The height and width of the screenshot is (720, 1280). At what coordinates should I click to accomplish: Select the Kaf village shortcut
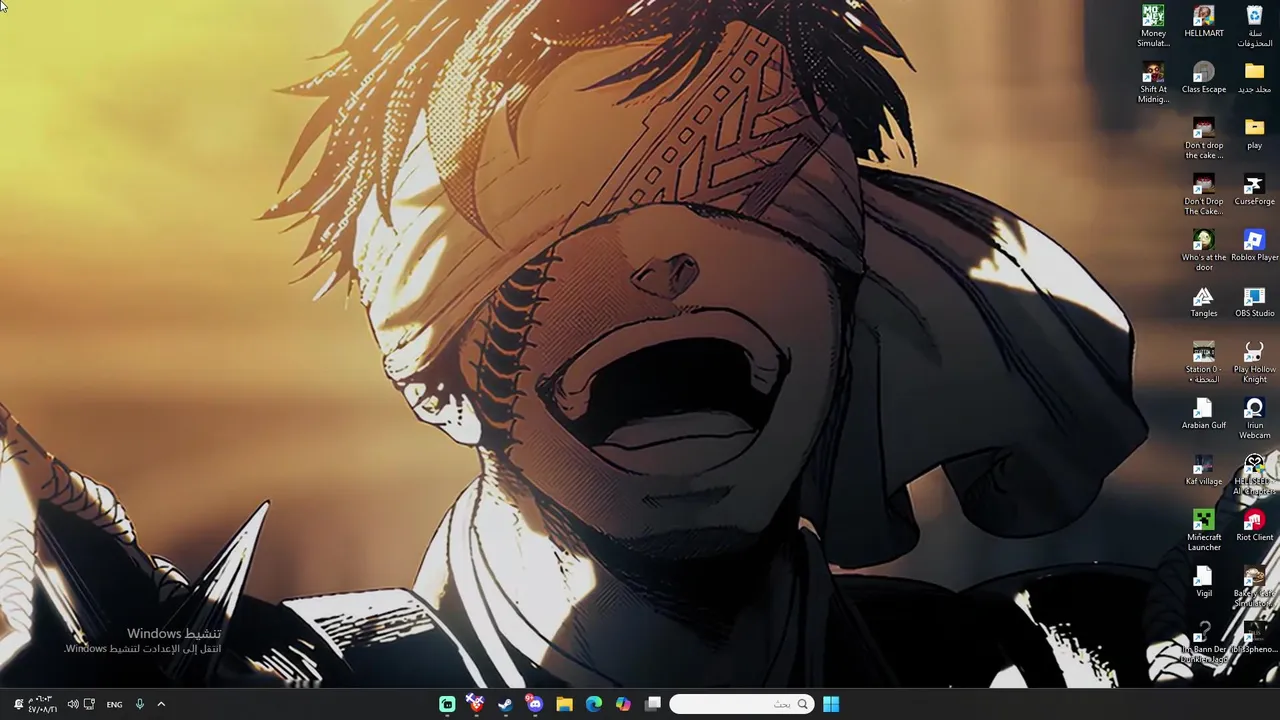pos(1204,470)
